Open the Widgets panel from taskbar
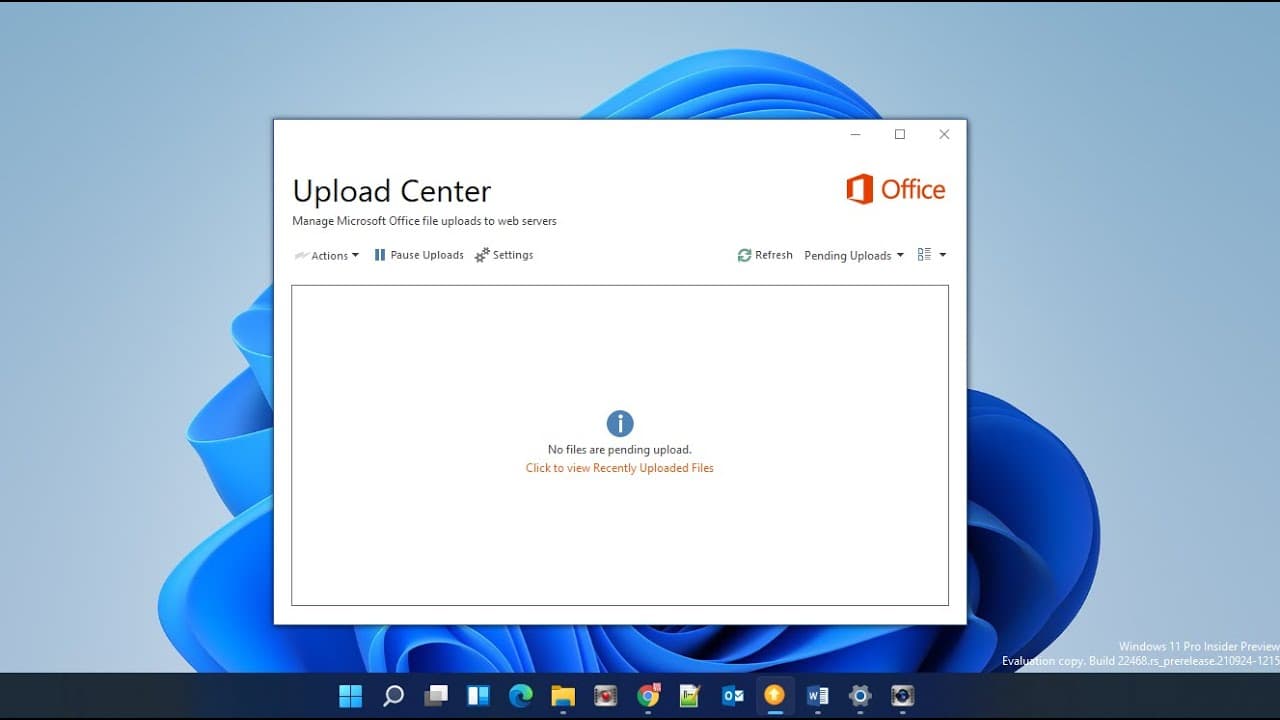The width and height of the screenshot is (1280, 720). point(478,696)
